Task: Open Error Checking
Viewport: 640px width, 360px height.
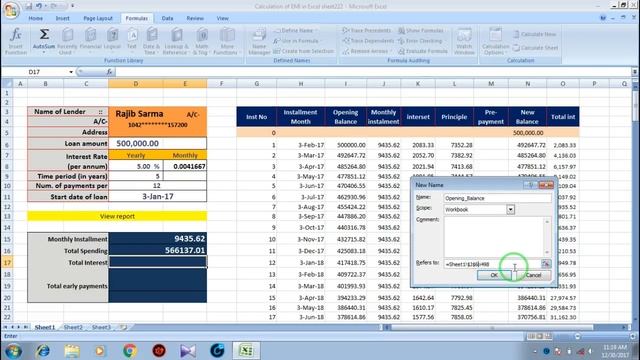Action: tap(420, 41)
